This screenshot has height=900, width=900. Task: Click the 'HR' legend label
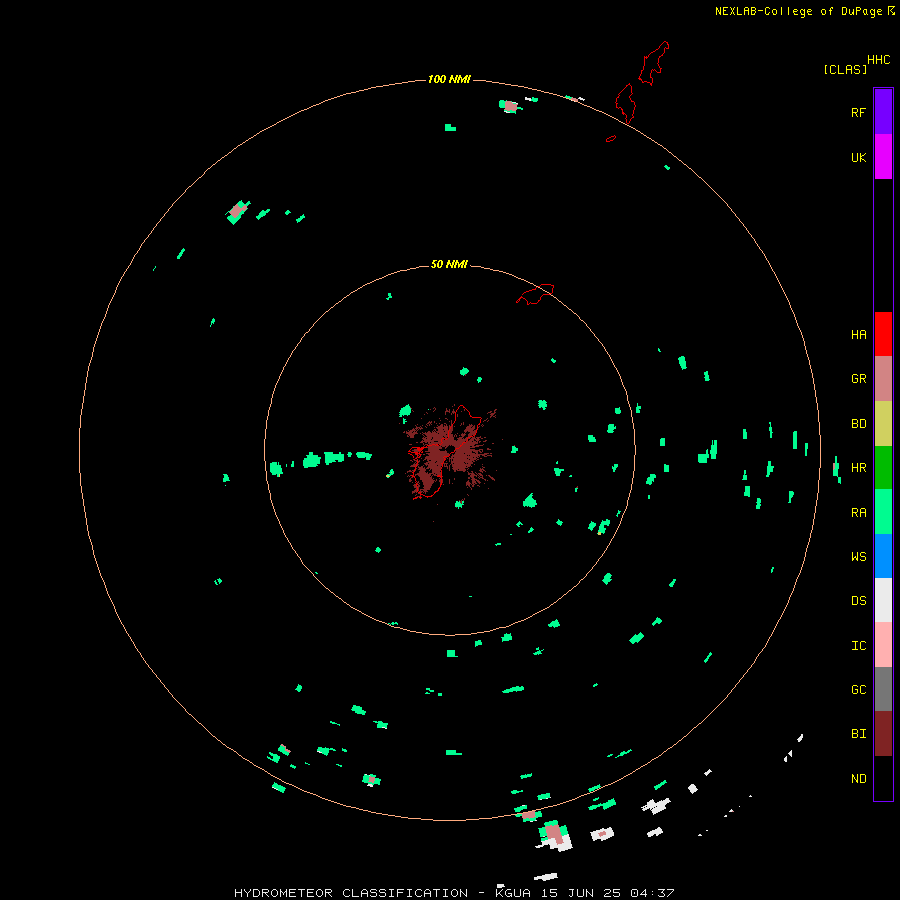[x=858, y=468]
